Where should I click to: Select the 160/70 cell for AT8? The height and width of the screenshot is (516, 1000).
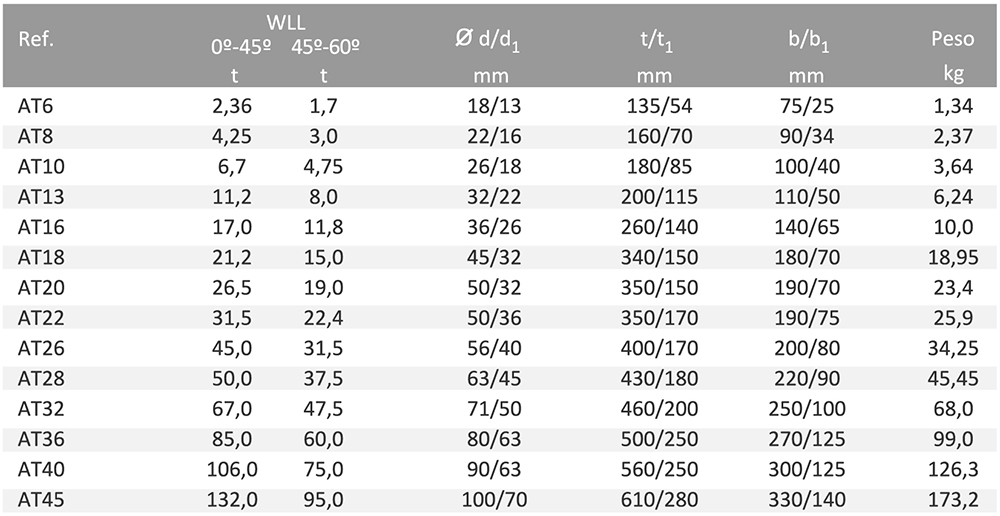[x=659, y=136]
